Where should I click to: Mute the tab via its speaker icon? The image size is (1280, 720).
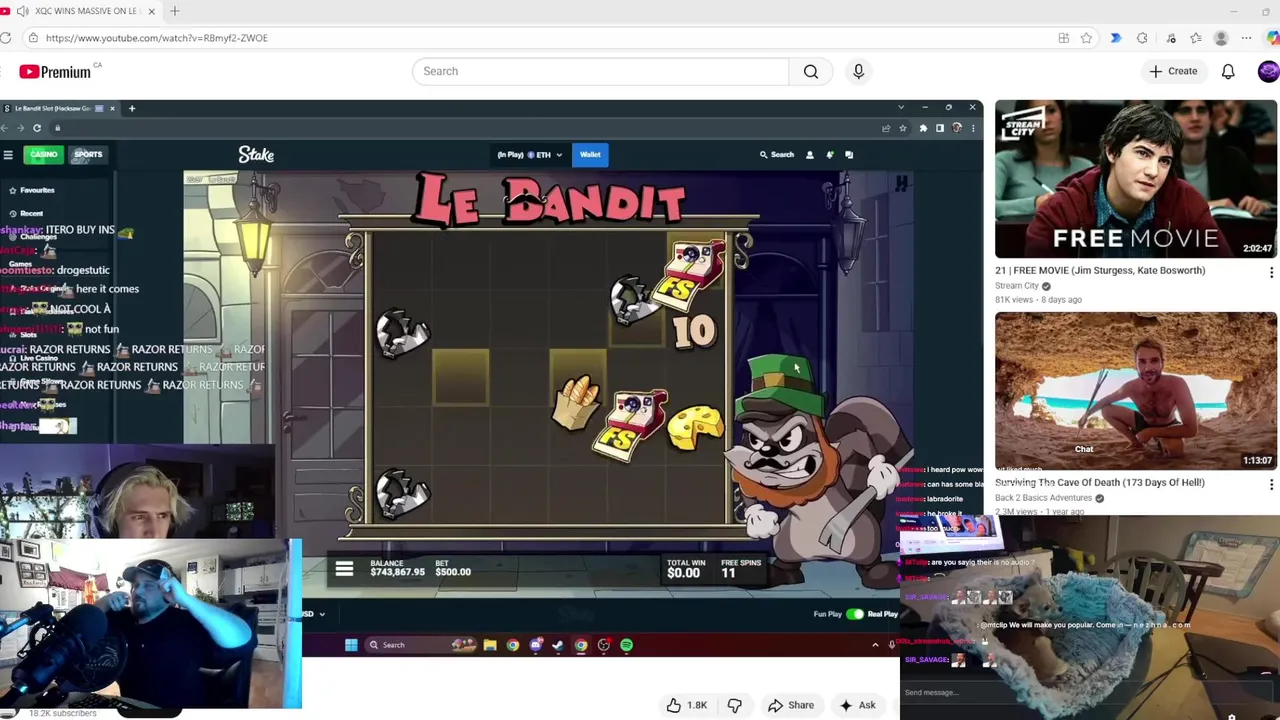pos(22,11)
